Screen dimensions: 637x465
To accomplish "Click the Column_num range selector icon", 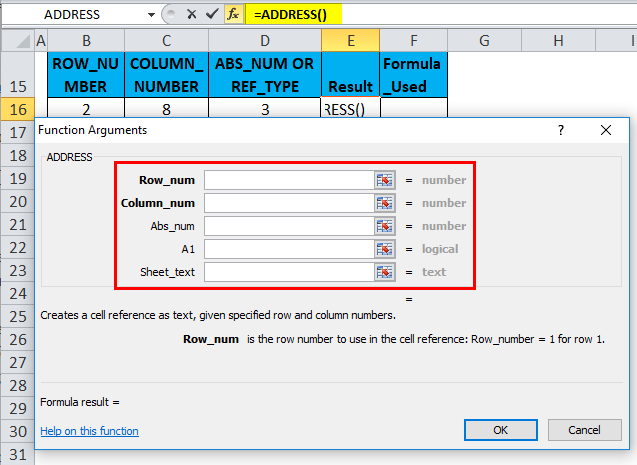I will click(384, 203).
